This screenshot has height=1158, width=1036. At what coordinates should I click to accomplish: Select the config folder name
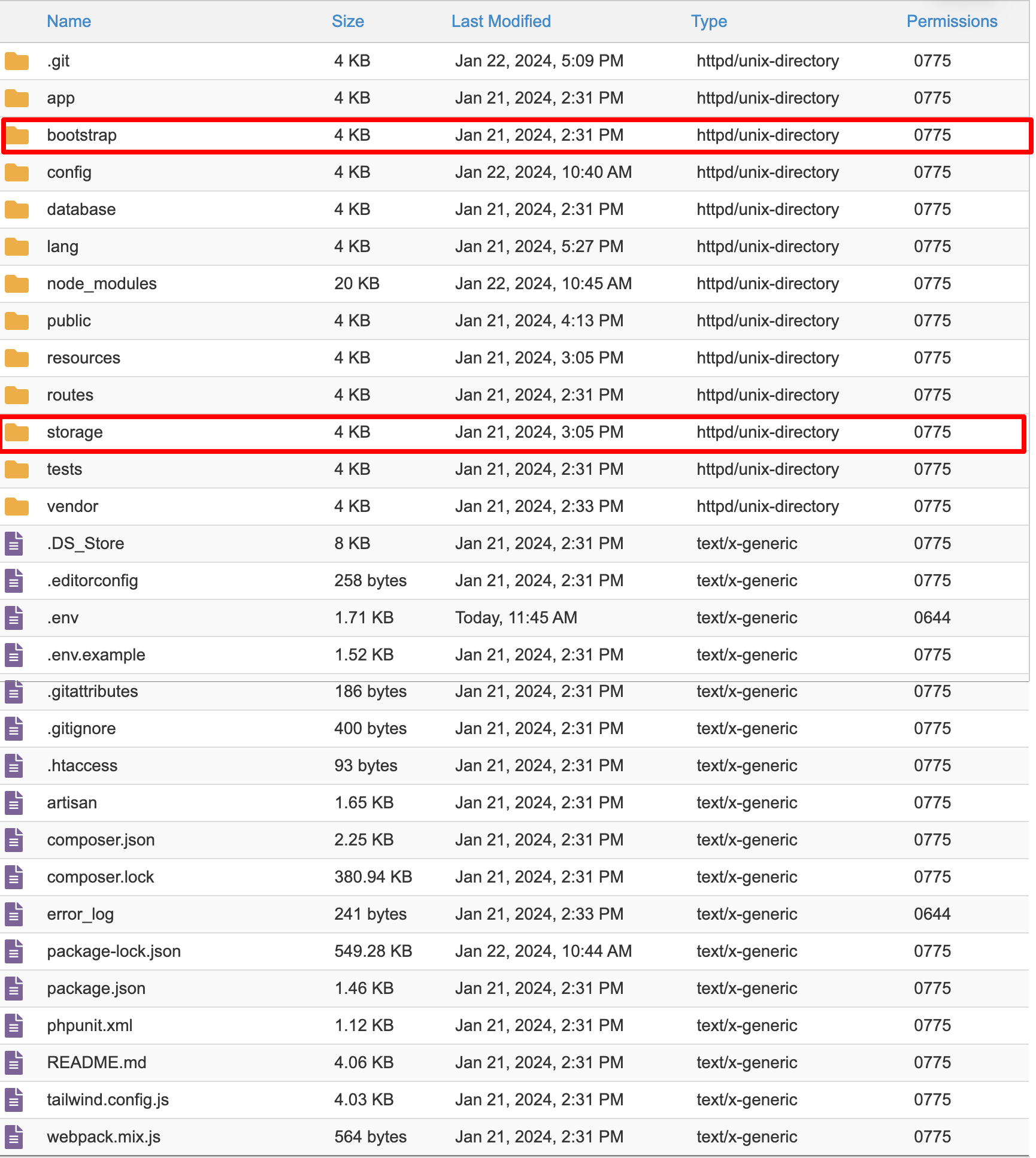click(x=69, y=172)
